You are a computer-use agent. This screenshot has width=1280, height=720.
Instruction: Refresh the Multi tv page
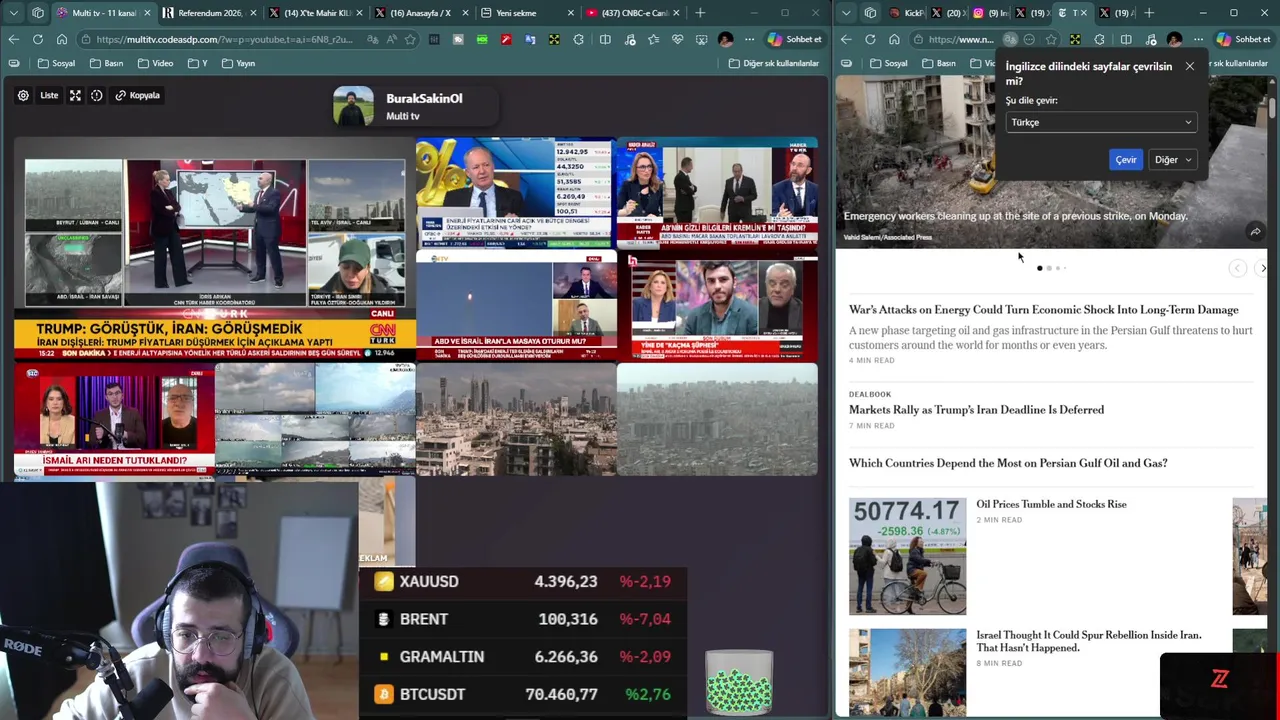[38, 39]
